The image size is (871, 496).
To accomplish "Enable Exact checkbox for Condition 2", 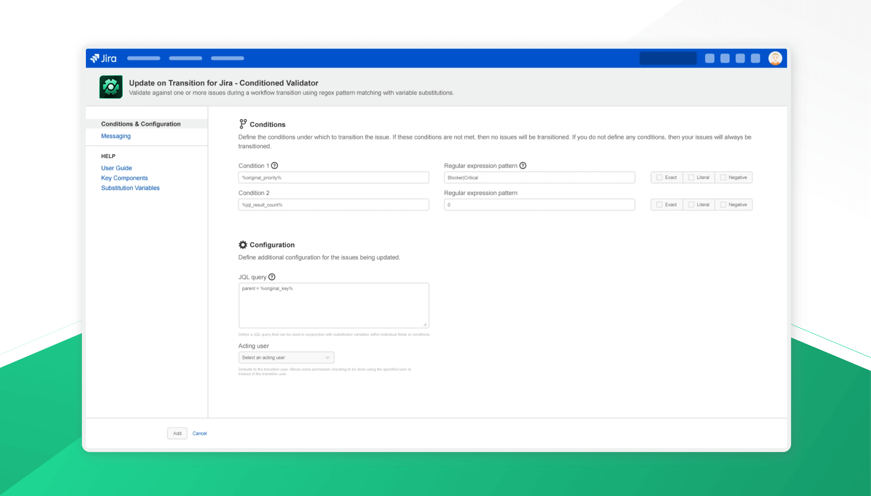I will [659, 205].
